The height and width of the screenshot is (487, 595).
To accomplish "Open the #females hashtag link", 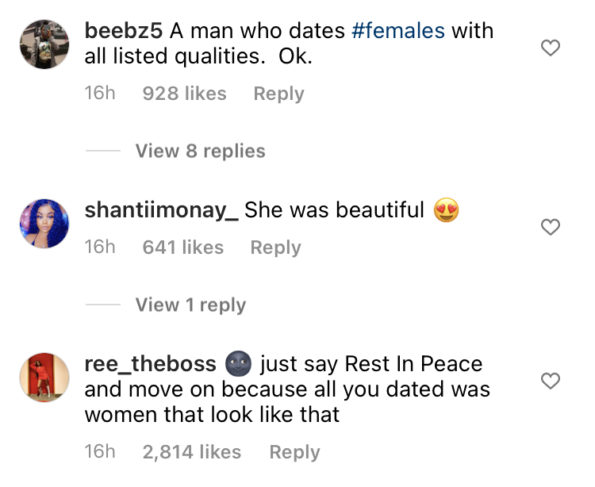I will click(x=398, y=31).
